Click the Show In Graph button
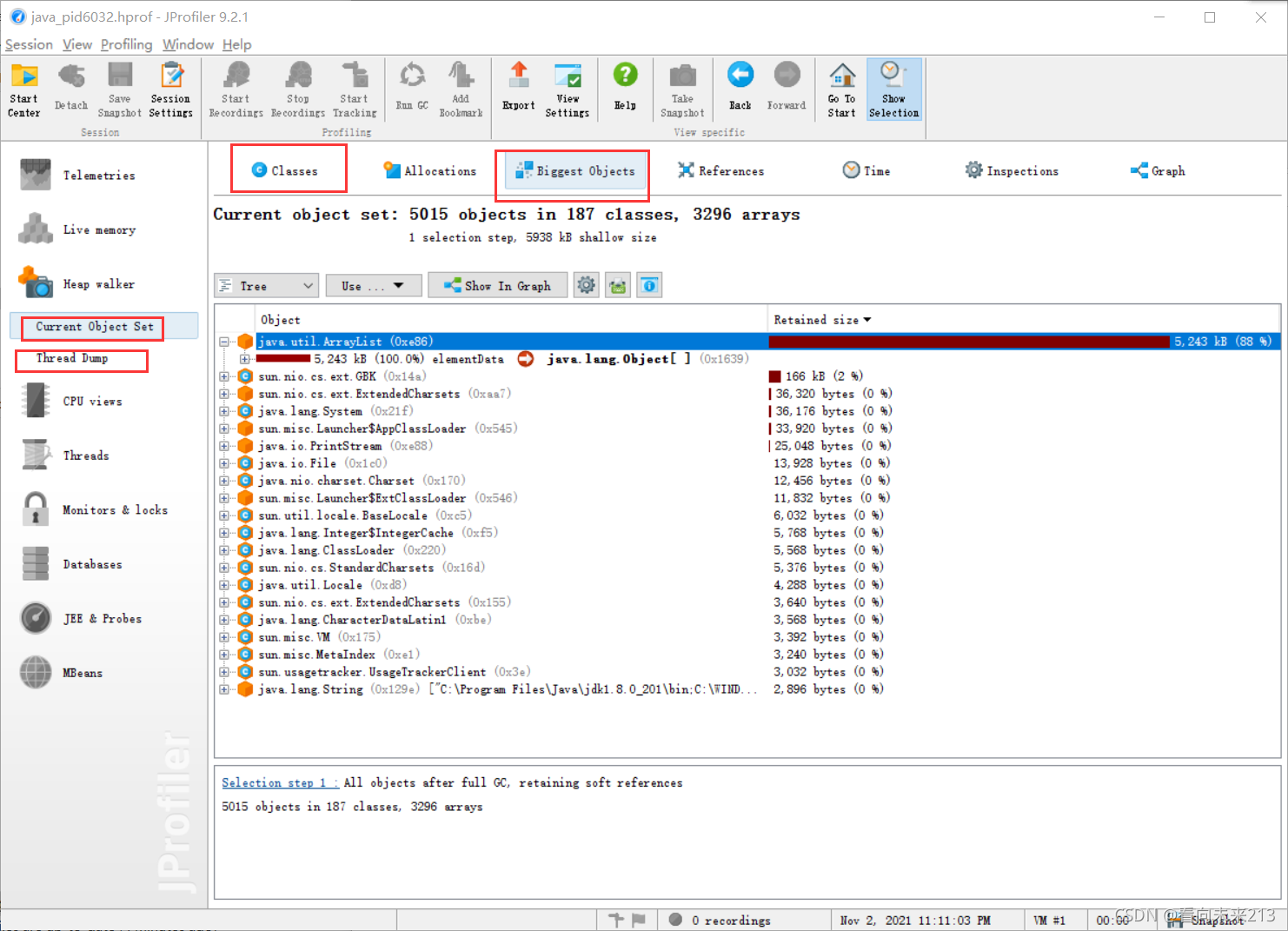Screen dimensions: 1288x931 pos(497,285)
